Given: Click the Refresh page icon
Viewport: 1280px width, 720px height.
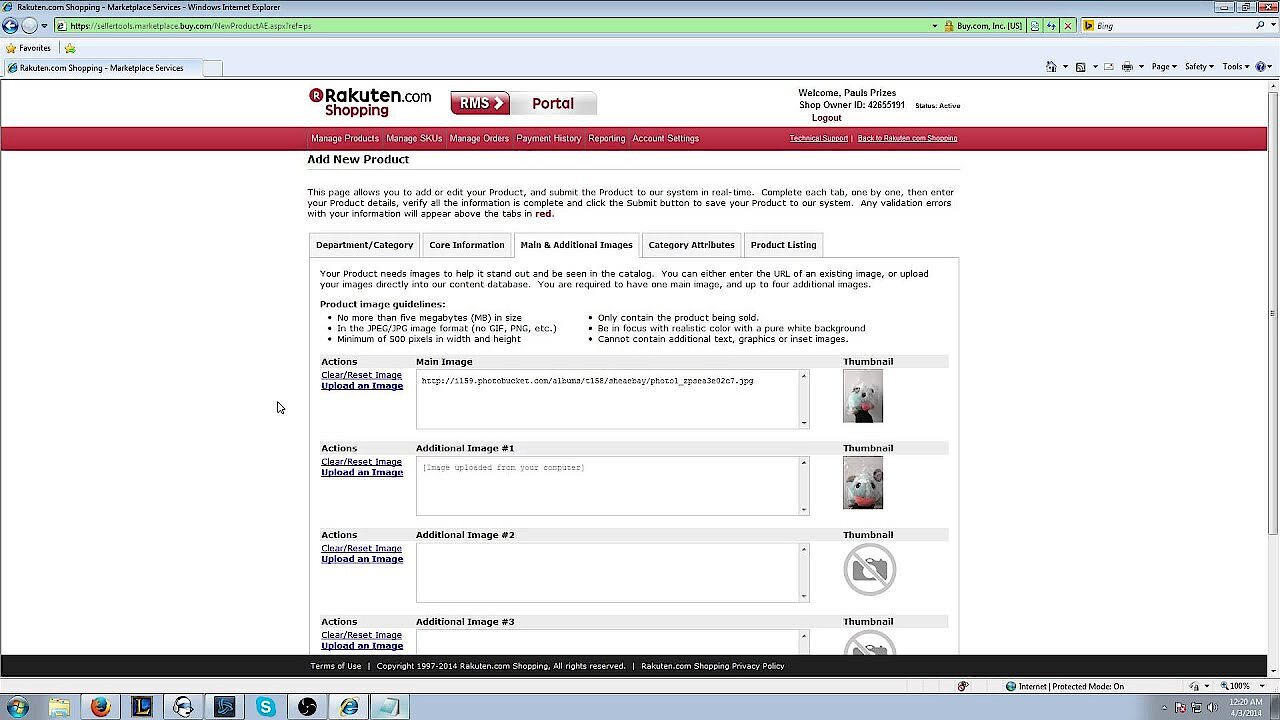Looking at the screenshot, I should tap(1051, 26).
